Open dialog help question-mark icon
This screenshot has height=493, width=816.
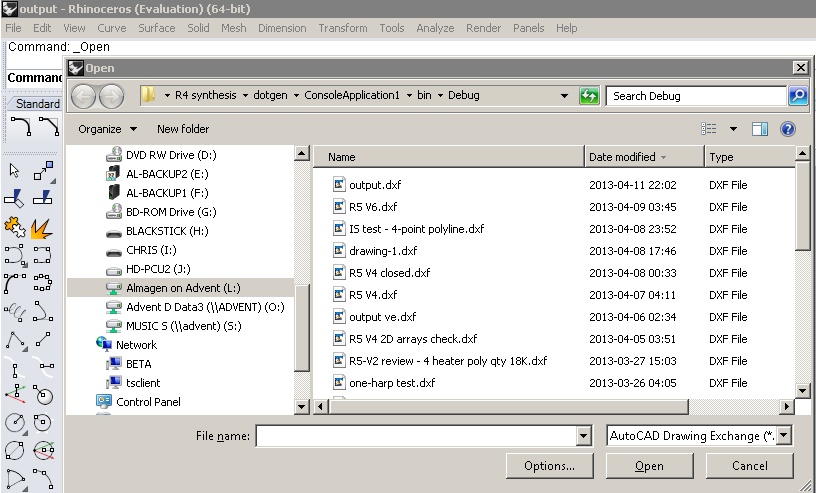point(788,129)
